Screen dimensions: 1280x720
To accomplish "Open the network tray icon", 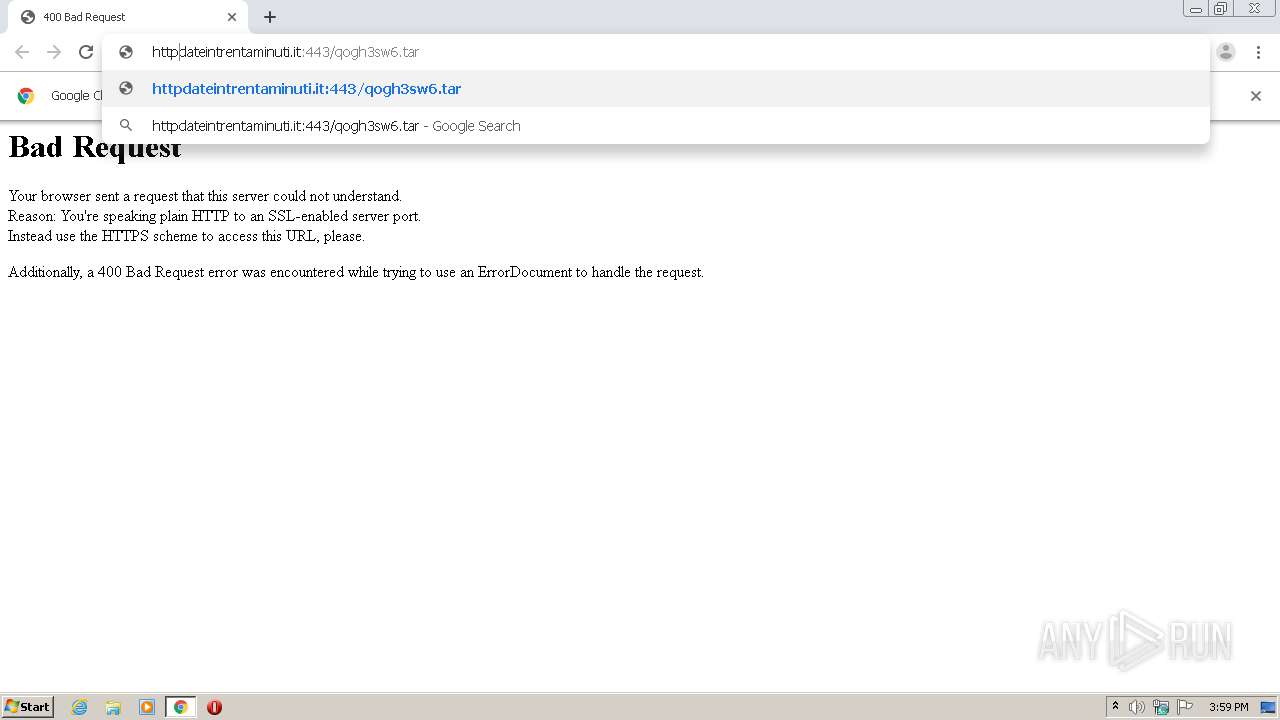I will 1161,707.
